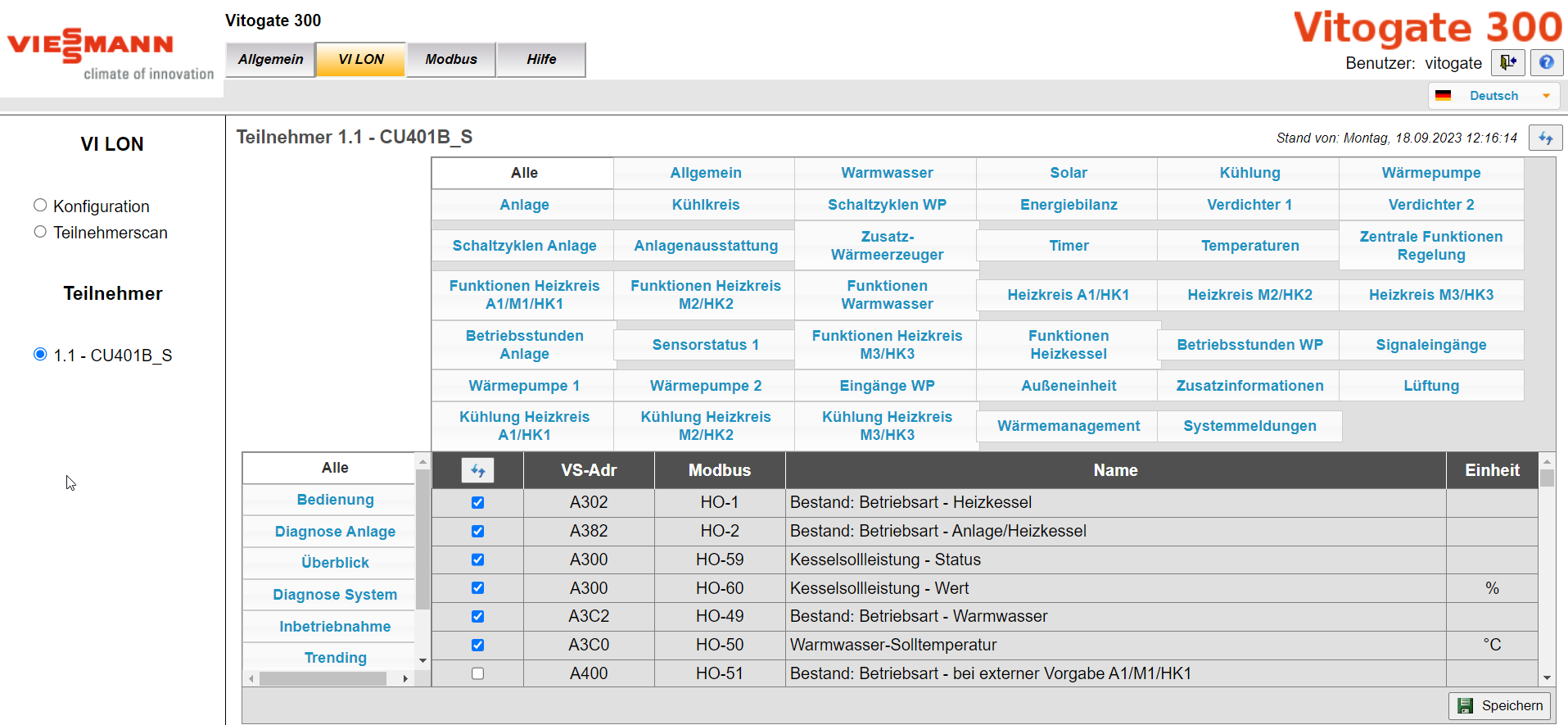1568x725 pixels.
Task: Open the Schaltzyklen WP category
Action: click(887, 205)
